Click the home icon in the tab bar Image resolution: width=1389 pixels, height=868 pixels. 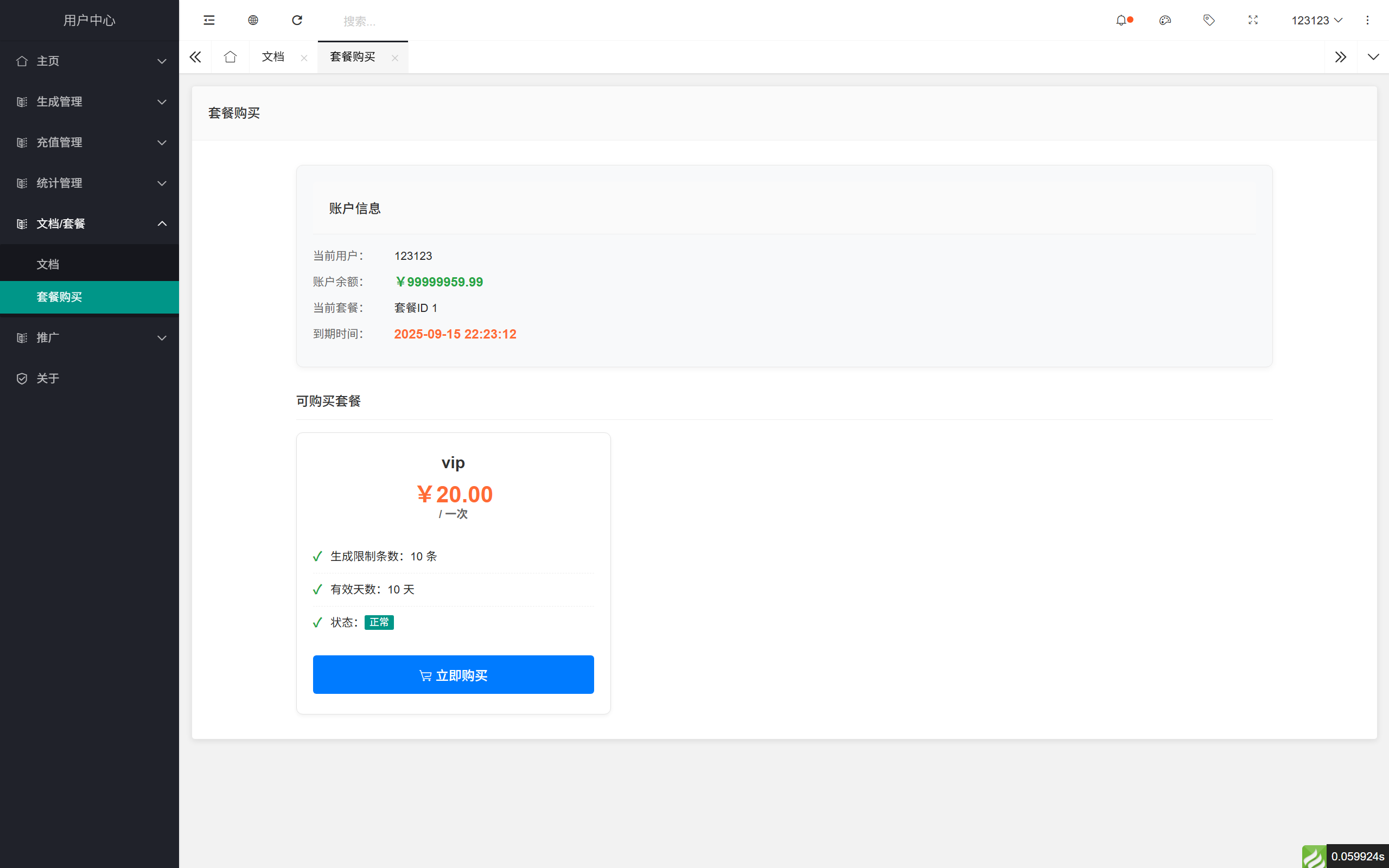[x=230, y=57]
